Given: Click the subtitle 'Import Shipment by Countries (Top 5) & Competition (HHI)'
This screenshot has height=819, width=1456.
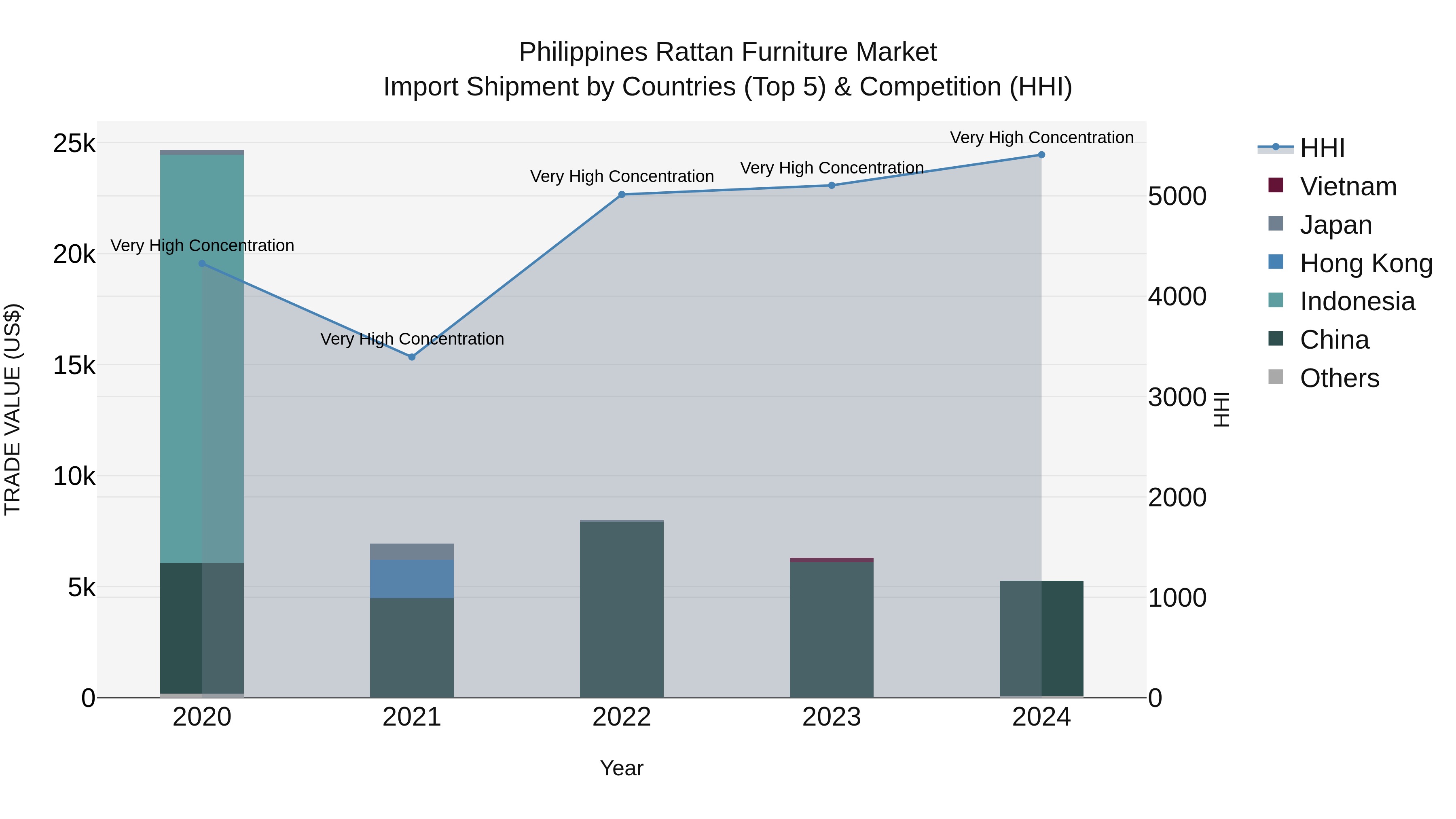Looking at the screenshot, I should tap(728, 87).
